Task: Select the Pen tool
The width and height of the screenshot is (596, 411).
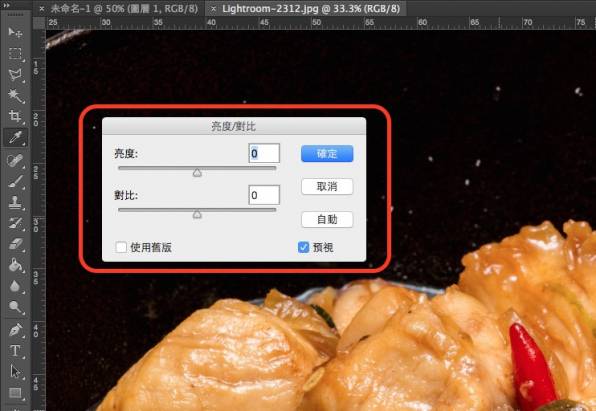Action: pyautogui.click(x=15, y=330)
